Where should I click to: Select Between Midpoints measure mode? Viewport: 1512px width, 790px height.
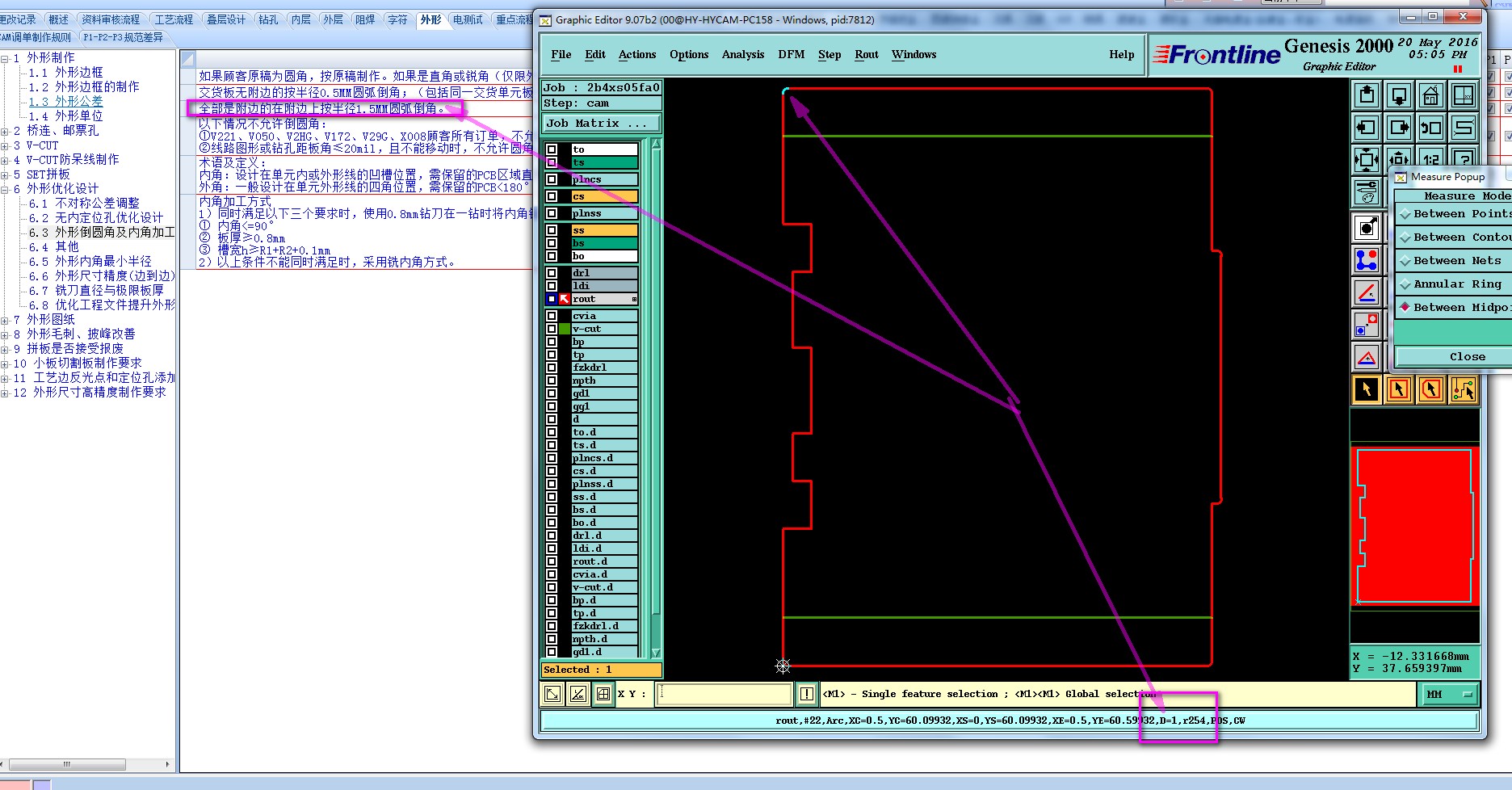(x=1454, y=308)
